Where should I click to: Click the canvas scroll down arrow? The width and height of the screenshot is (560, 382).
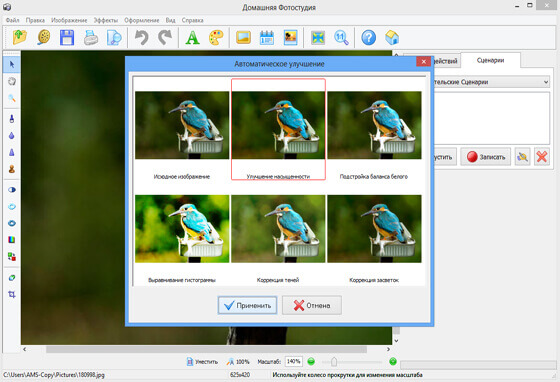tap(396, 341)
